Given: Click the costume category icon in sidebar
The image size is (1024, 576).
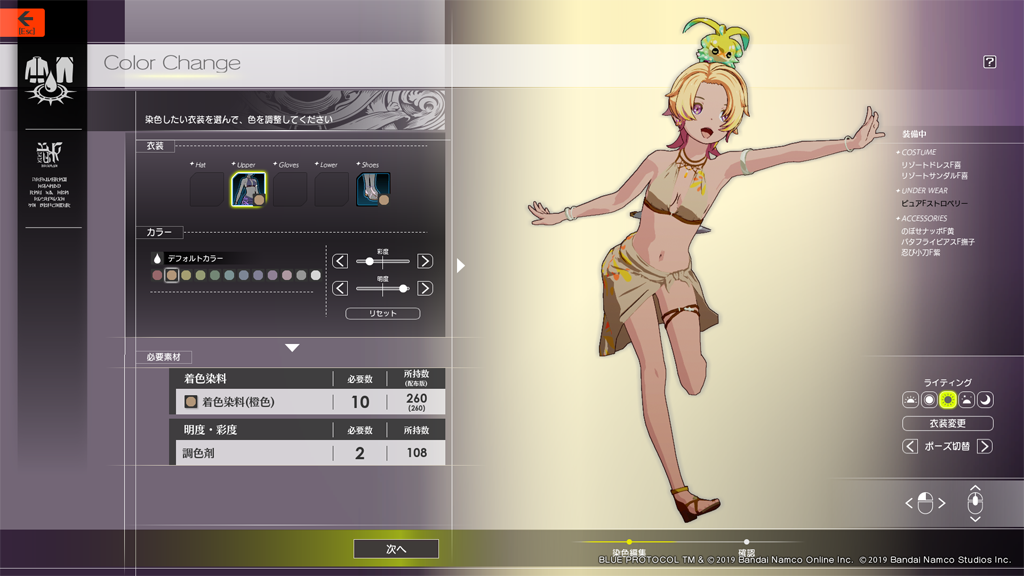Looking at the screenshot, I should (49, 79).
